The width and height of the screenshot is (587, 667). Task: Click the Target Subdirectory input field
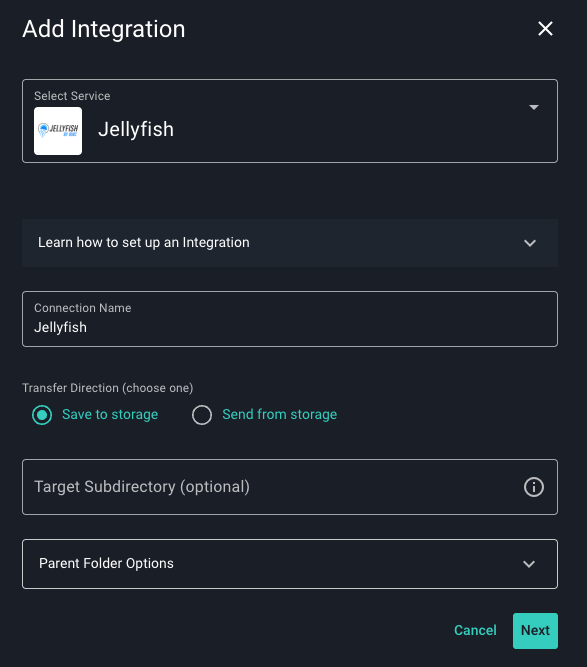click(290, 487)
